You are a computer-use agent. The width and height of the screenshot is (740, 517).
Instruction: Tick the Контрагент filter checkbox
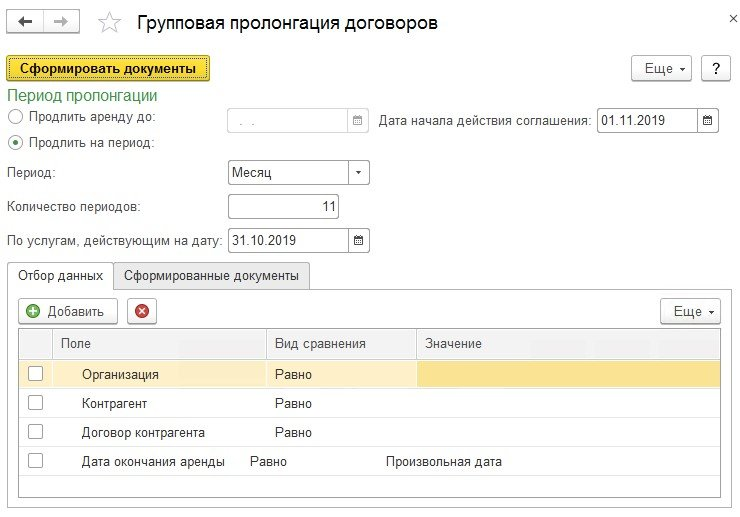[36, 403]
